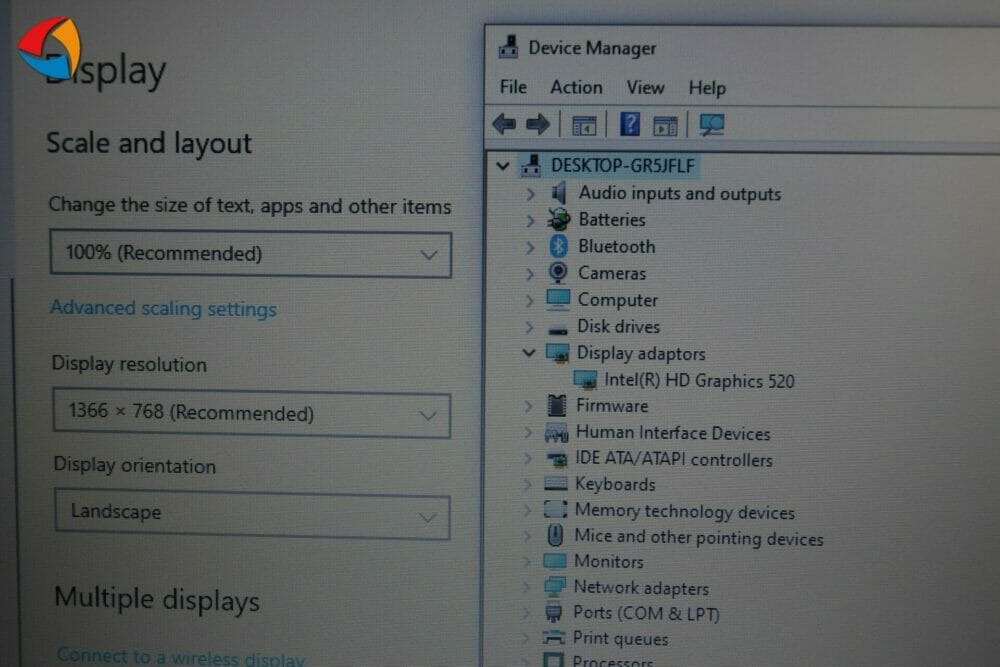Select the Memory technology devices row
Screen dimensions: 1000x667
[x=685, y=511]
